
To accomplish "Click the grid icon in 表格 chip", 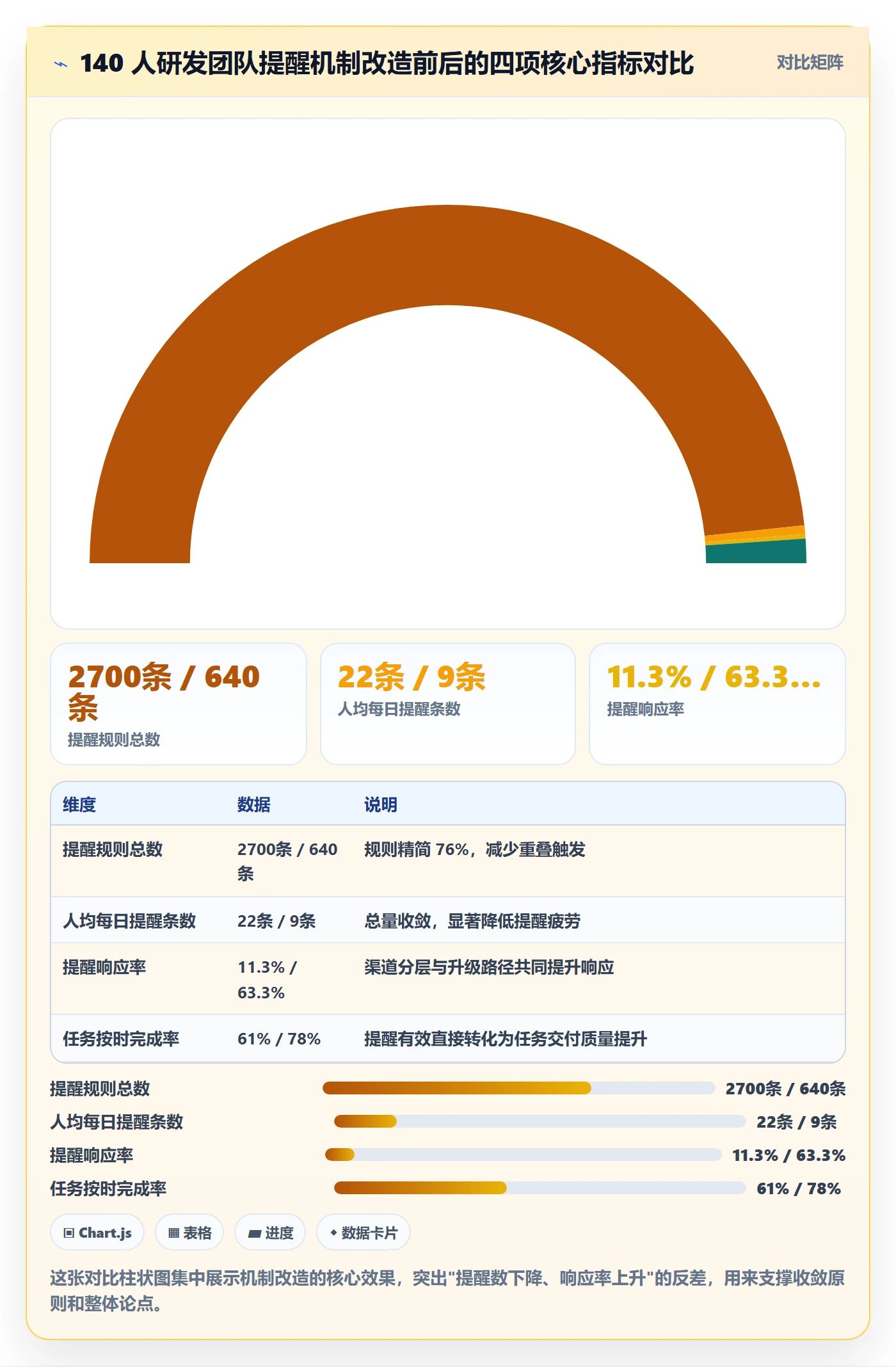I will click(173, 1233).
